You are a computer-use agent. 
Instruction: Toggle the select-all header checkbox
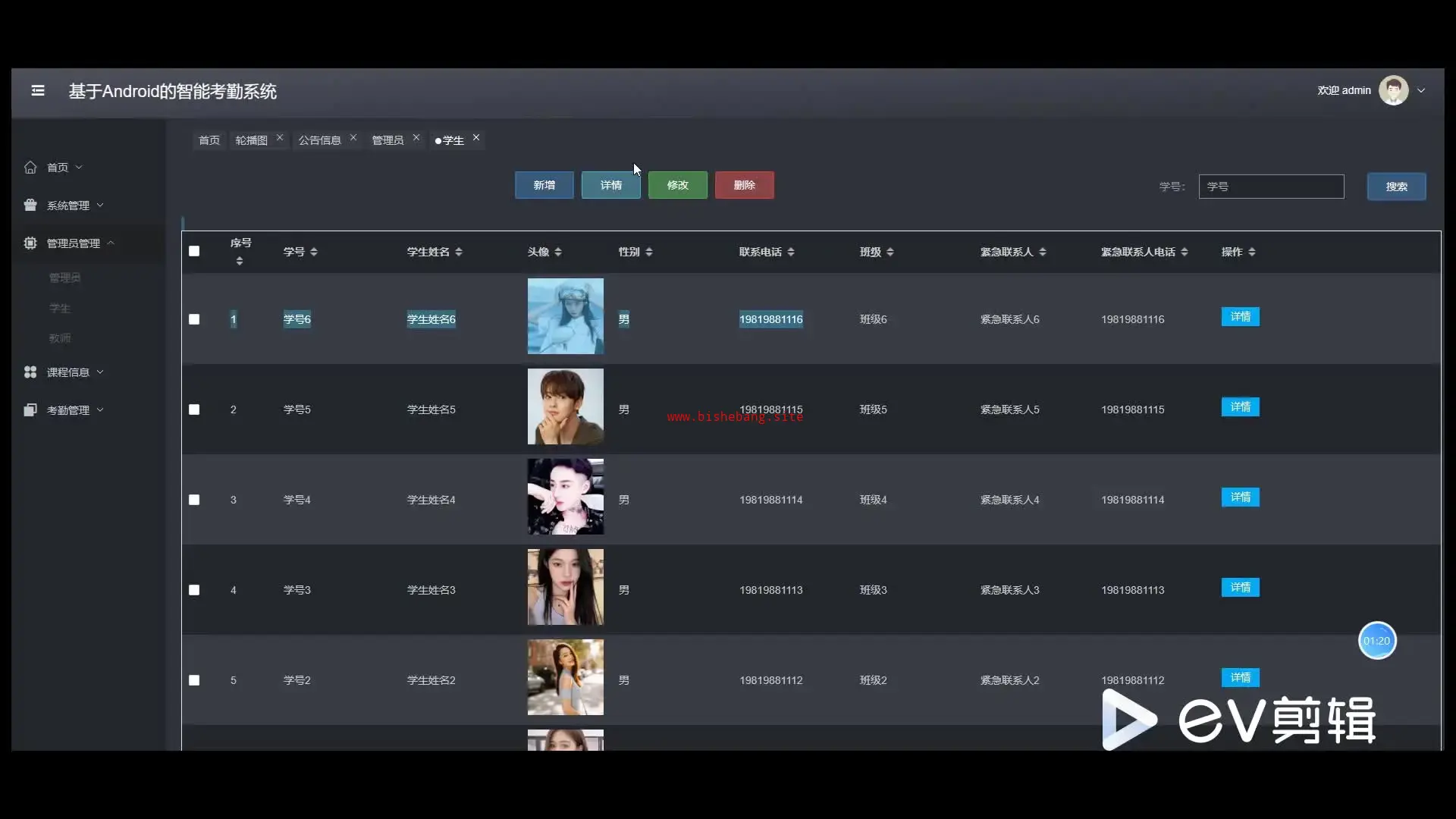tap(194, 251)
